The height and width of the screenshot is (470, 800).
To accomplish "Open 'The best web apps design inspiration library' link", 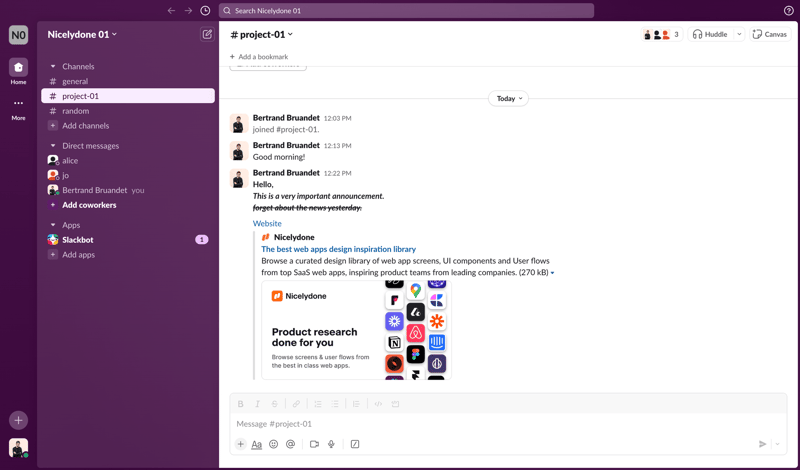I will click(338, 249).
